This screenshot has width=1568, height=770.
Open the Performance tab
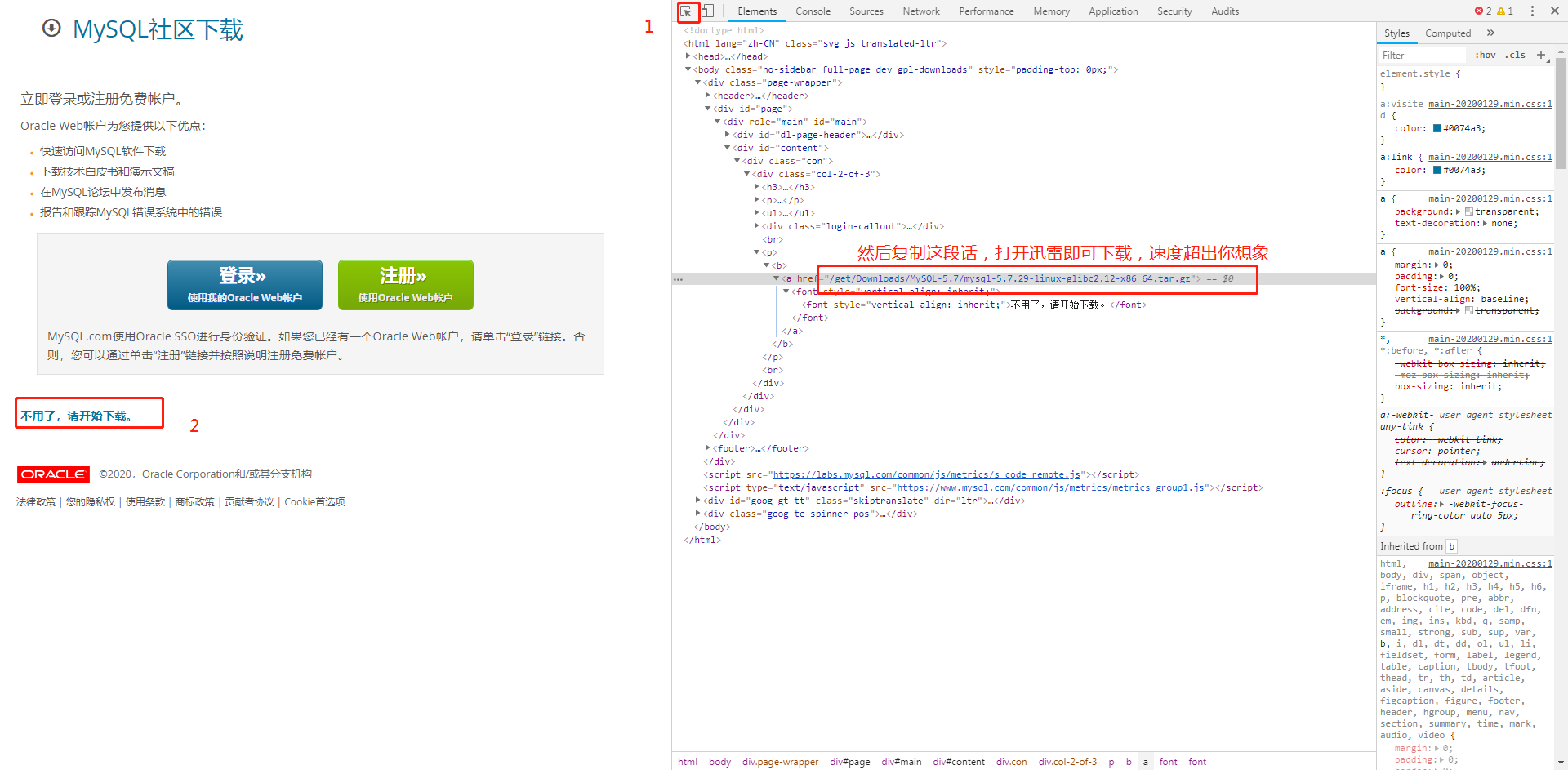point(987,11)
